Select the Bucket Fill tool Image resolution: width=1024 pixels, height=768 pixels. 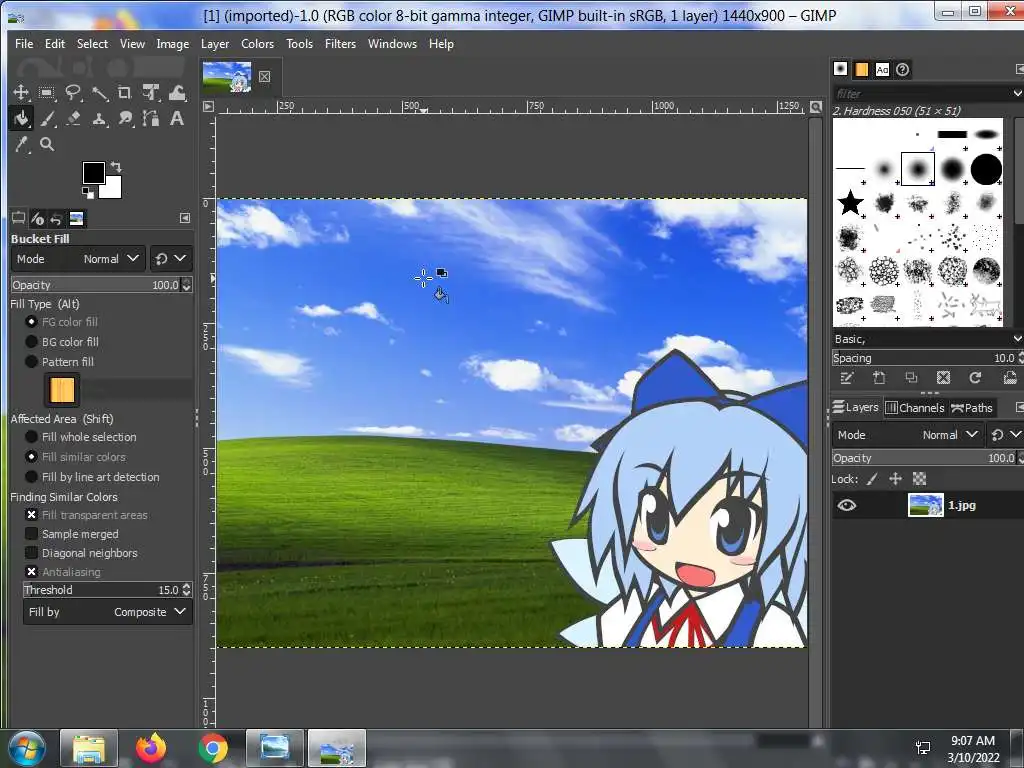[21, 119]
